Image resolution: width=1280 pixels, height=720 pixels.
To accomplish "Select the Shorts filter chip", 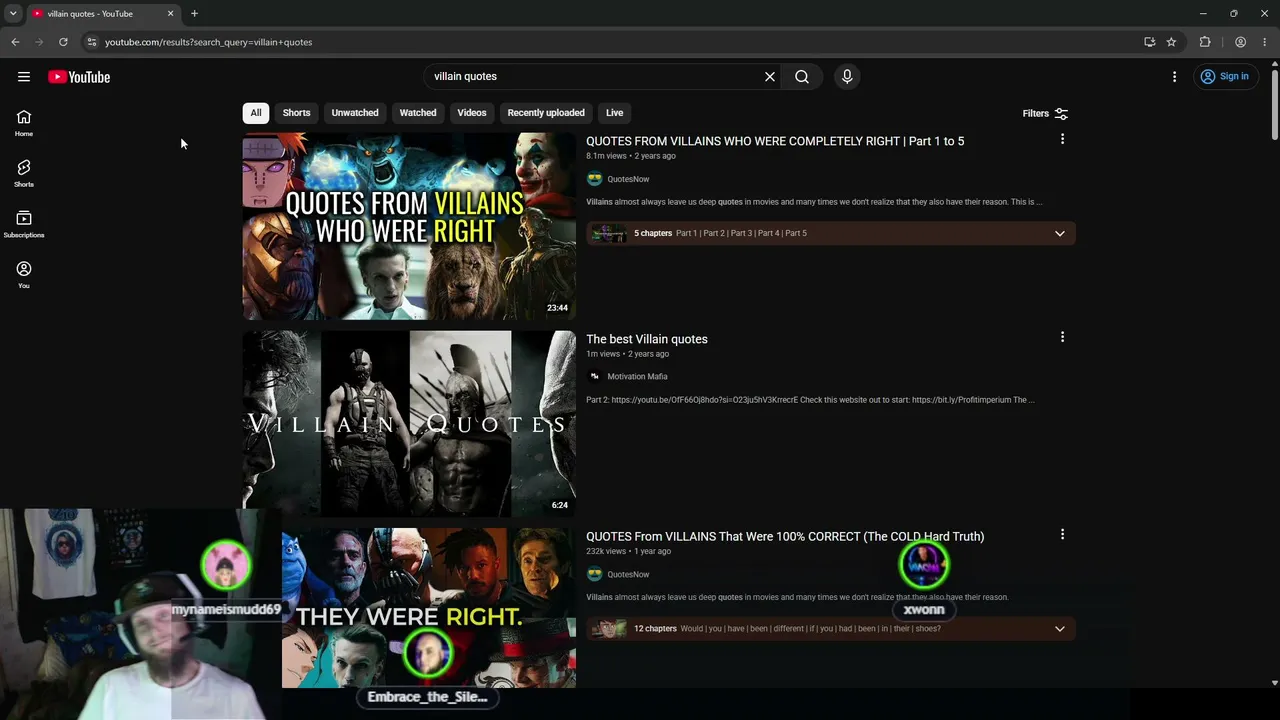I will (x=296, y=113).
